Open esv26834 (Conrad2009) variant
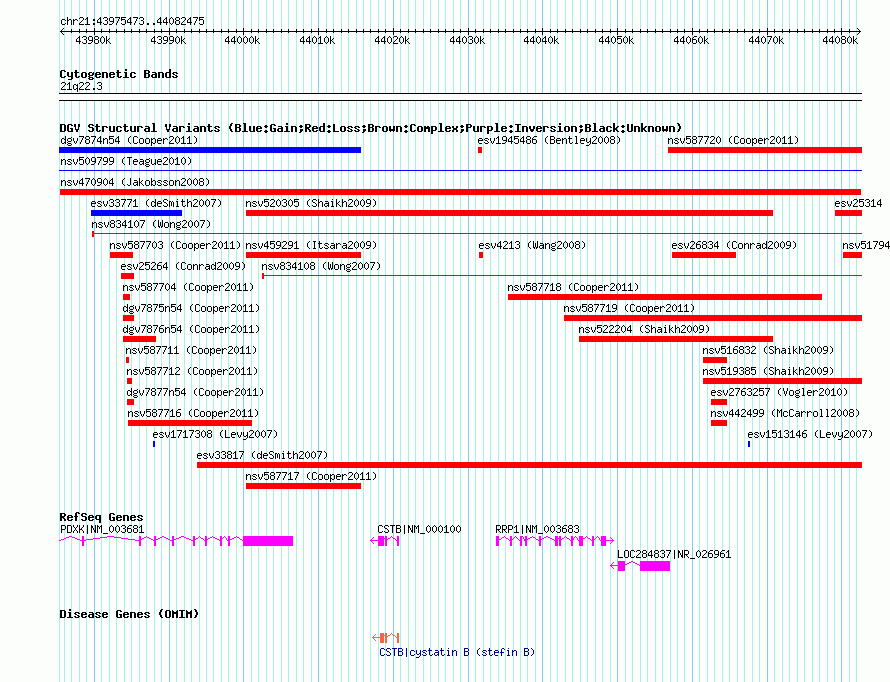Screen dimensions: 890x682 [x=734, y=245]
